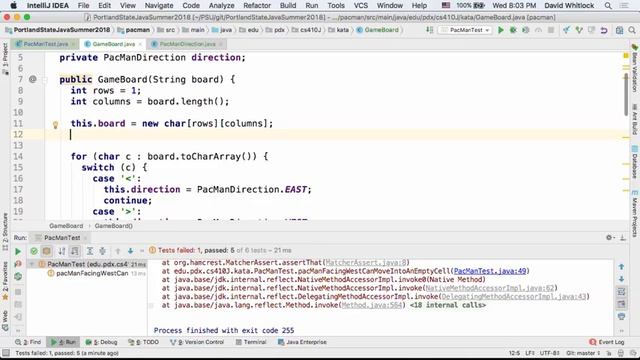Screen dimensions: 640x360
Task: Go to Next Failed Test arrow
Action: (130, 251)
